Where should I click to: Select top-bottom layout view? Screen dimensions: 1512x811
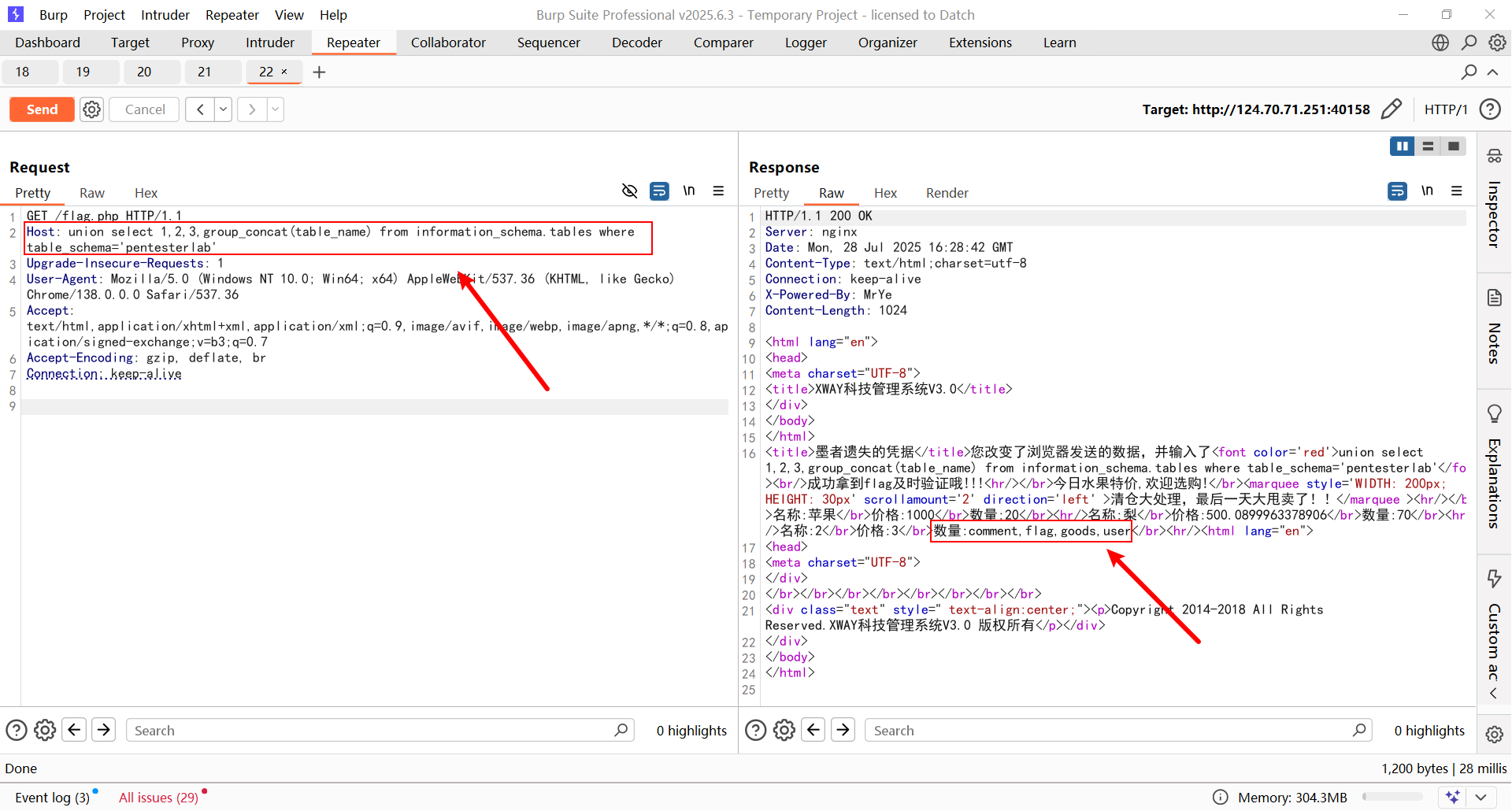(1428, 146)
